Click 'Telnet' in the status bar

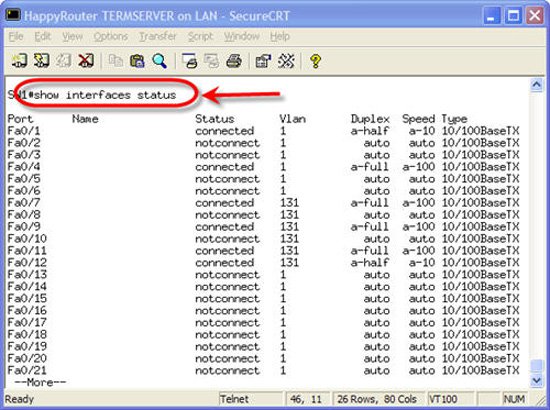click(x=234, y=399)
